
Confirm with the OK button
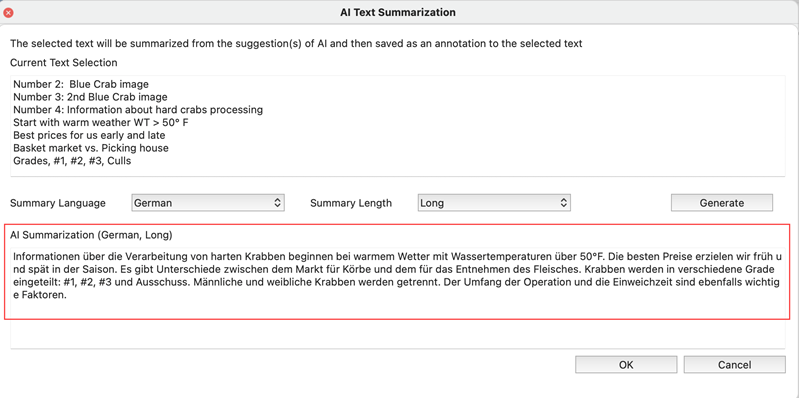(x=626, y=364)
